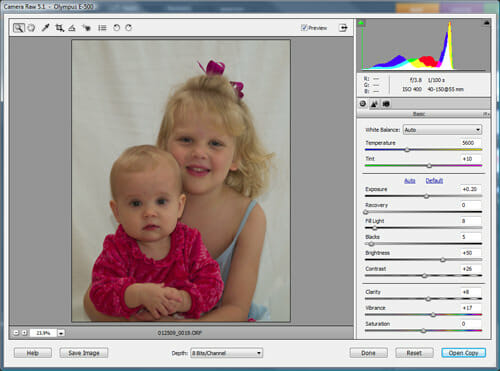Select the Hand tool
Viewport: 500px width, 371px height.
pyautogui.click(x=31, y=28)
